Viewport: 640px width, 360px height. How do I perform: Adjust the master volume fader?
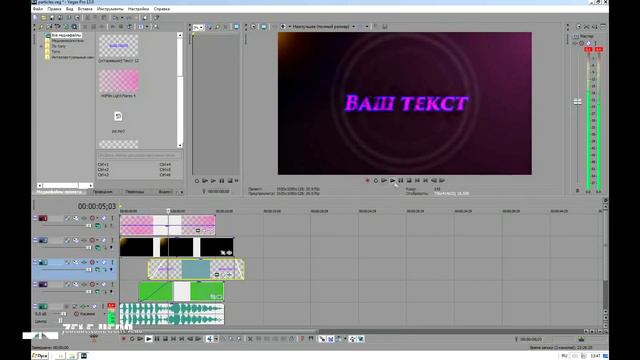coord(578,102)
